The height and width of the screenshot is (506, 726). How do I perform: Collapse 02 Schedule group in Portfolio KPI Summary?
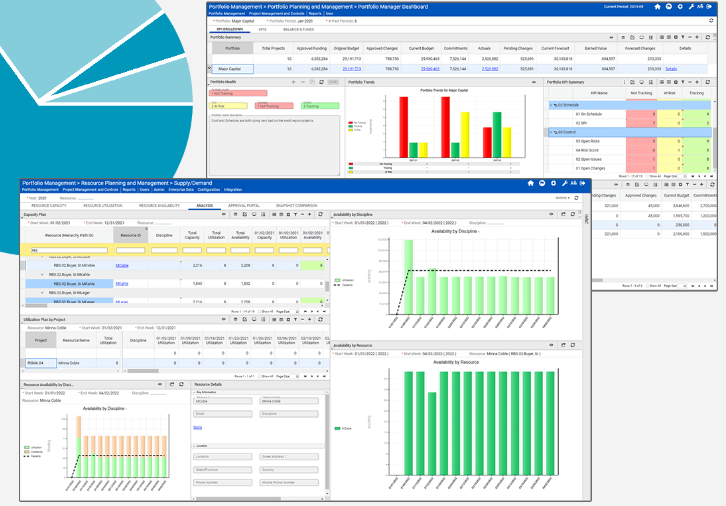coord(551,105)
